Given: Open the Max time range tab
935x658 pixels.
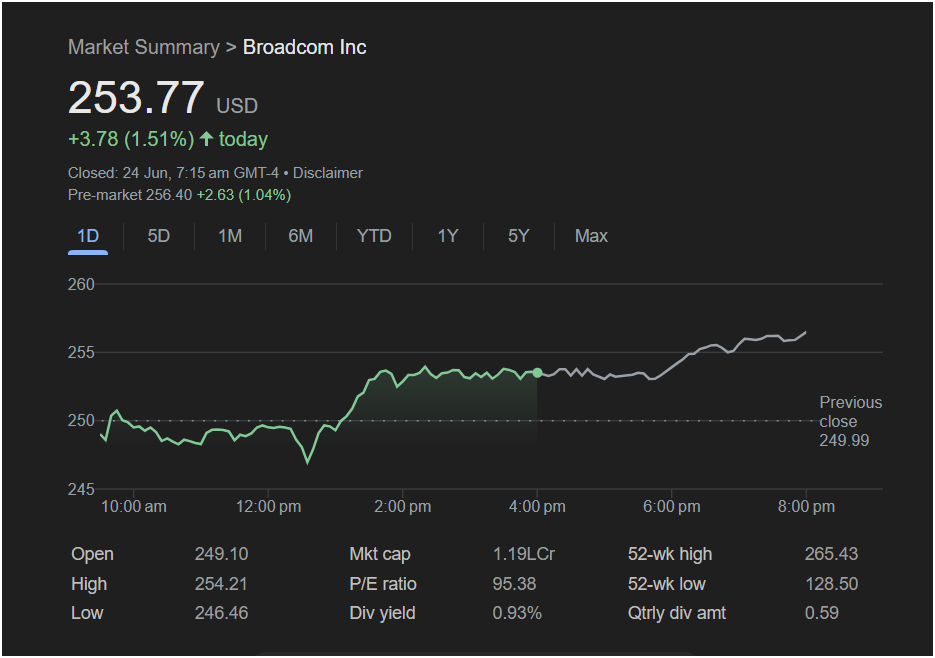Looking at the screenshot, I should tap(591, 236).
